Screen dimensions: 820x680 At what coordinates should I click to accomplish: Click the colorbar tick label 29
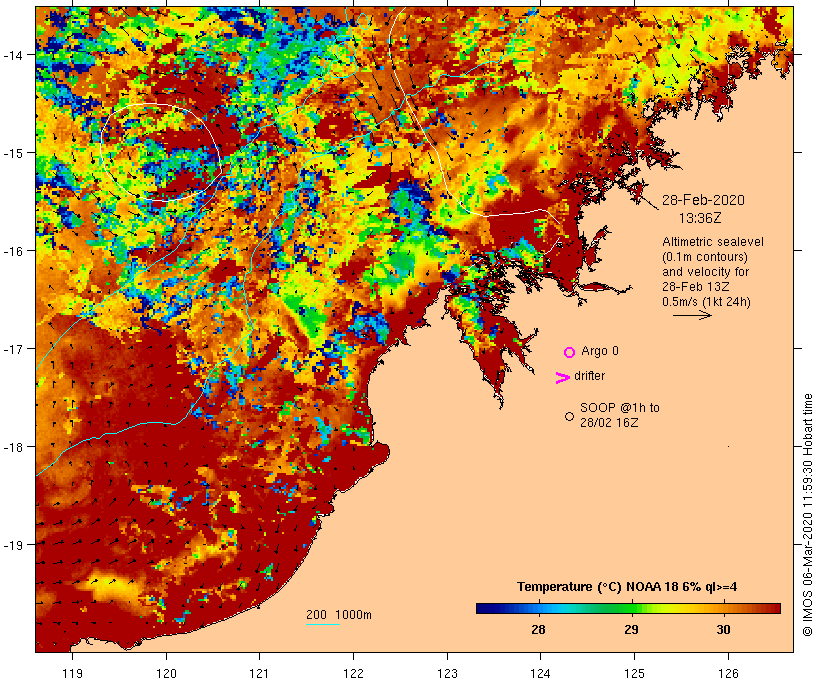point(632,629)
